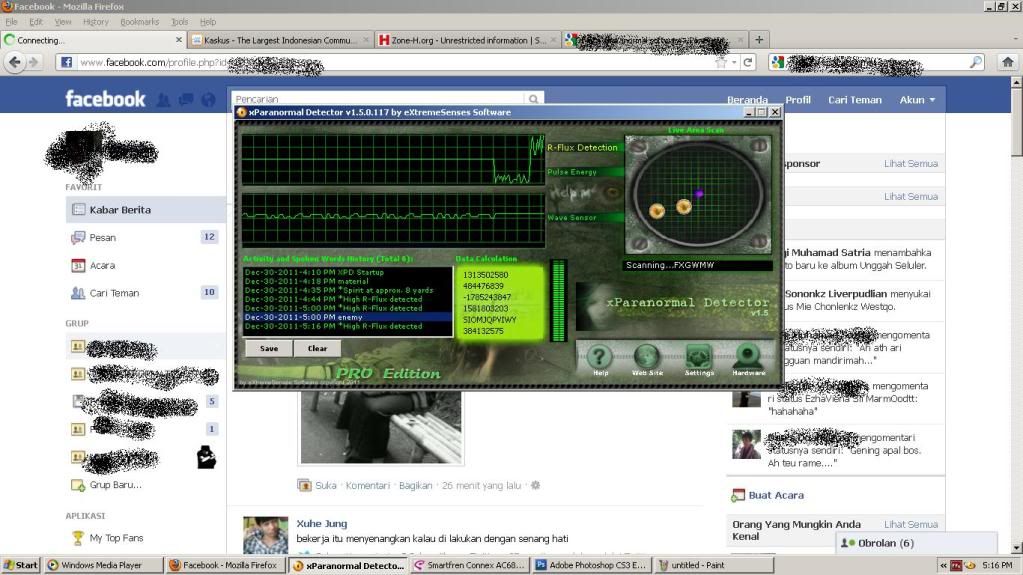Select Wave Sensor mode label
The width and height of the screenshot is (1023, 575).
[x=572, y=217]
